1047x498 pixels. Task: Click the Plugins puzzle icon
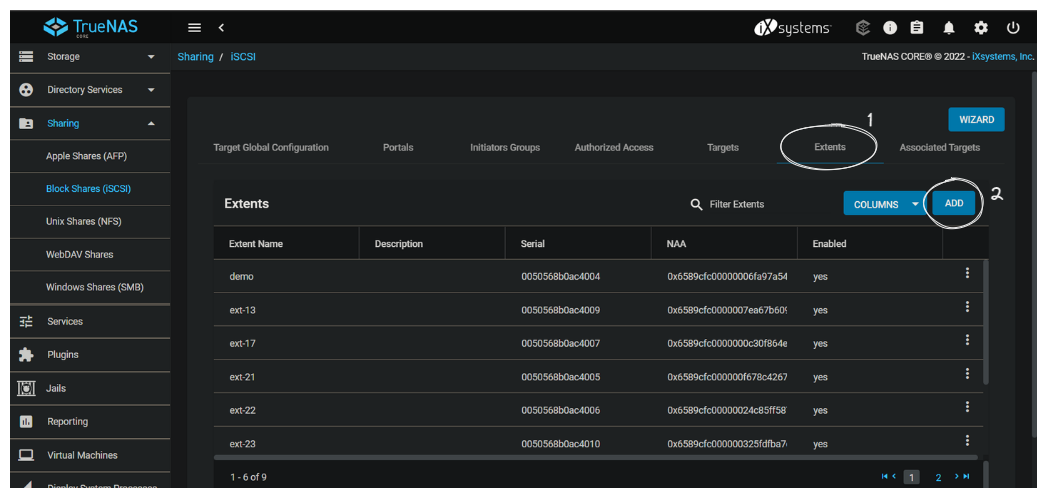tap(26, 355)
